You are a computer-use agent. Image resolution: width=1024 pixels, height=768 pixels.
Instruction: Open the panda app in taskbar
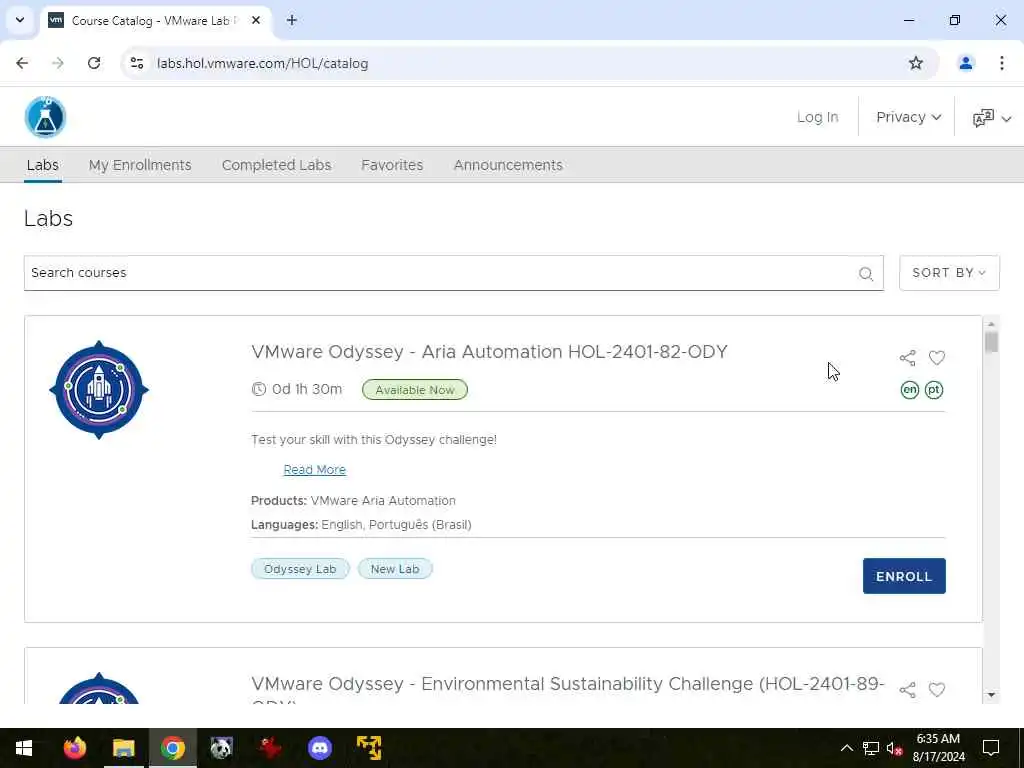click(x=221, y=748)
